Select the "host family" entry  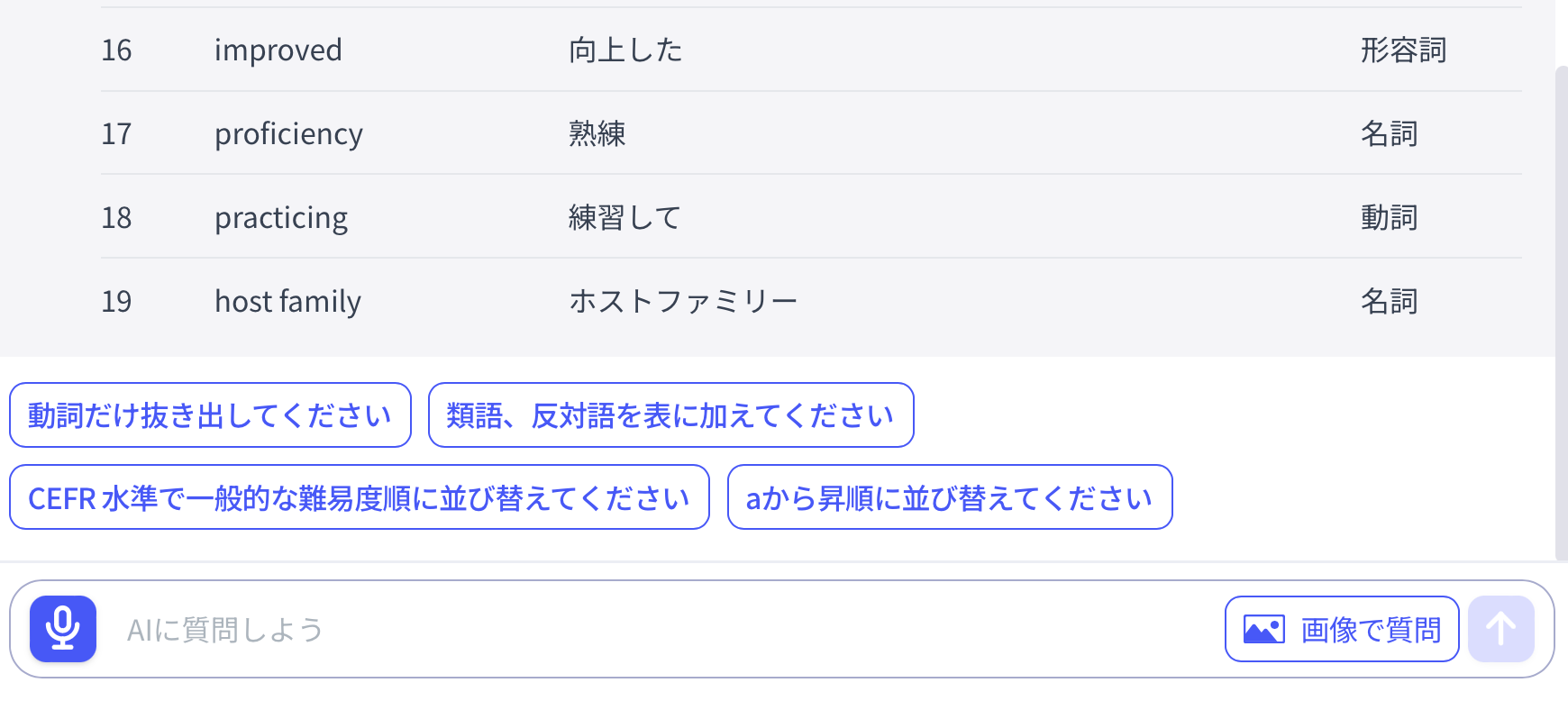pyautogui.click(x=287, y=301)
